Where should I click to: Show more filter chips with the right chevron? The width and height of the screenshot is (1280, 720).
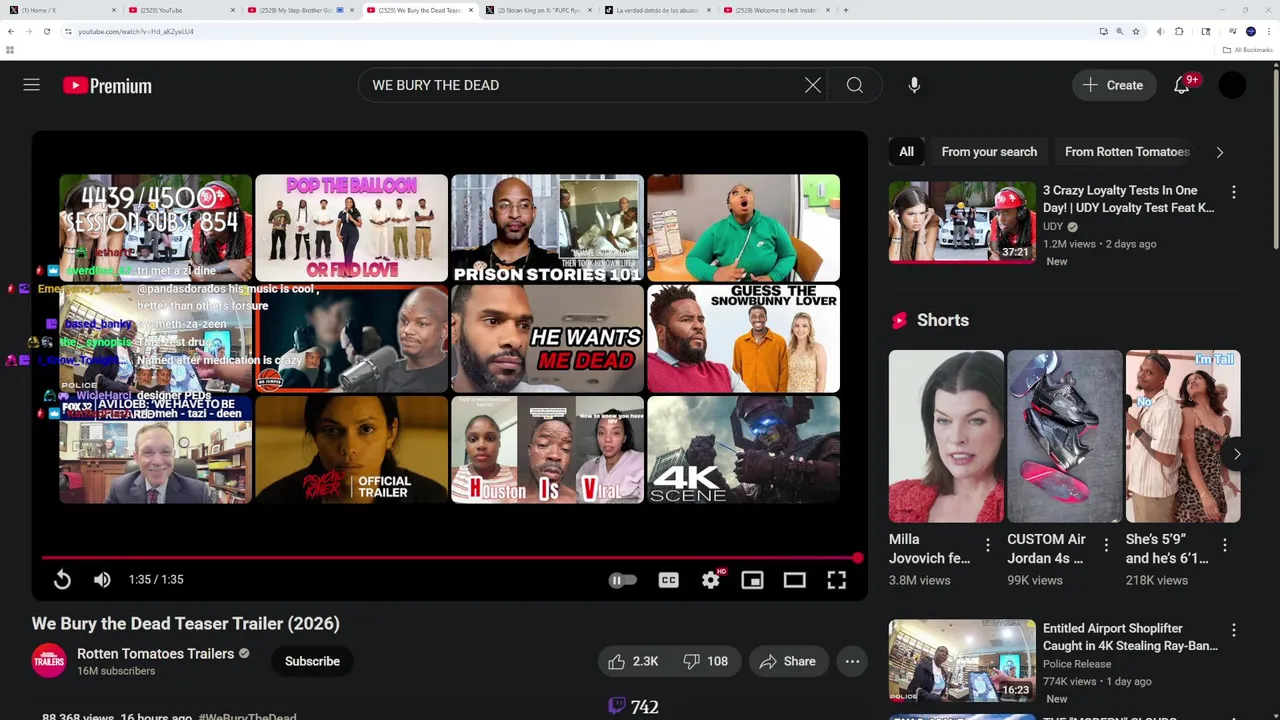tap(1219, 152)
